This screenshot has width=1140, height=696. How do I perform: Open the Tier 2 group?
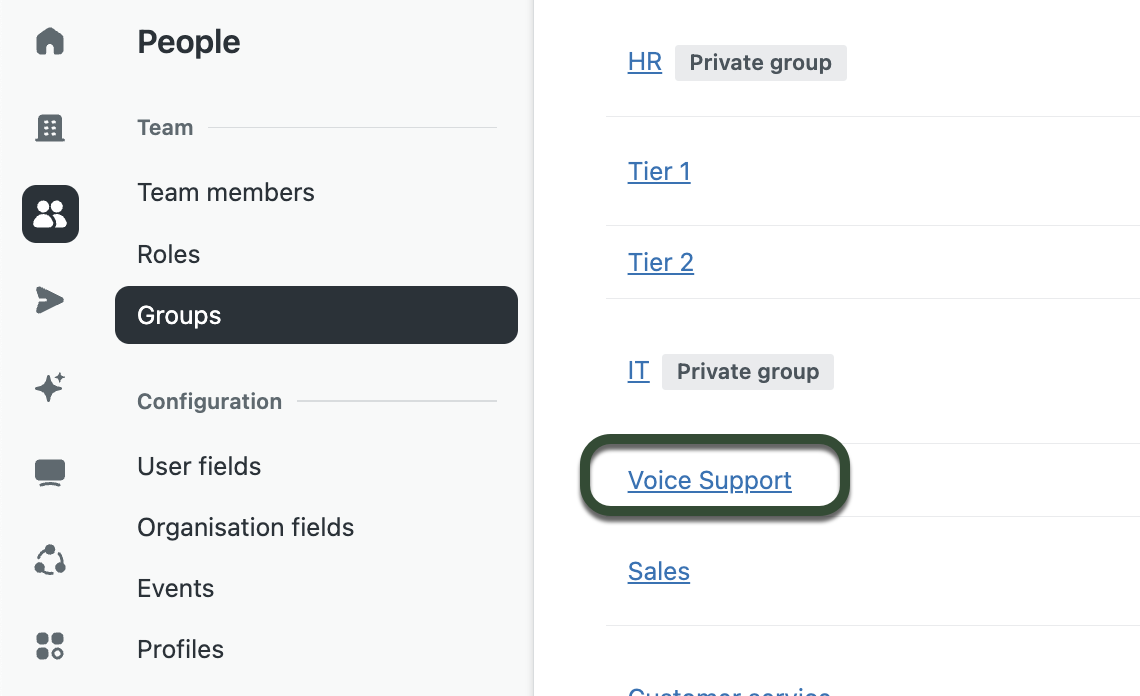click(660, 262)
